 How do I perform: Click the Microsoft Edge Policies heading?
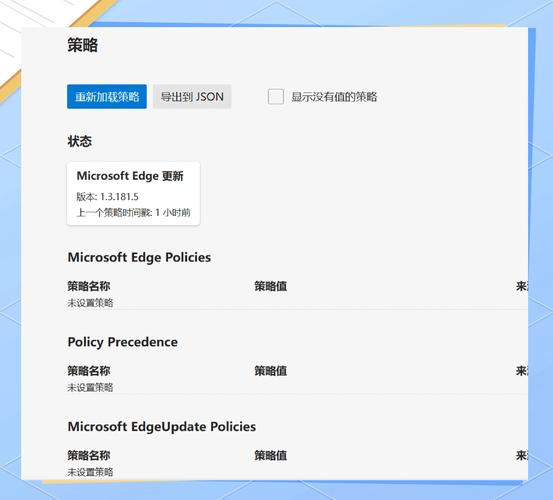click(x=139, y=257)
